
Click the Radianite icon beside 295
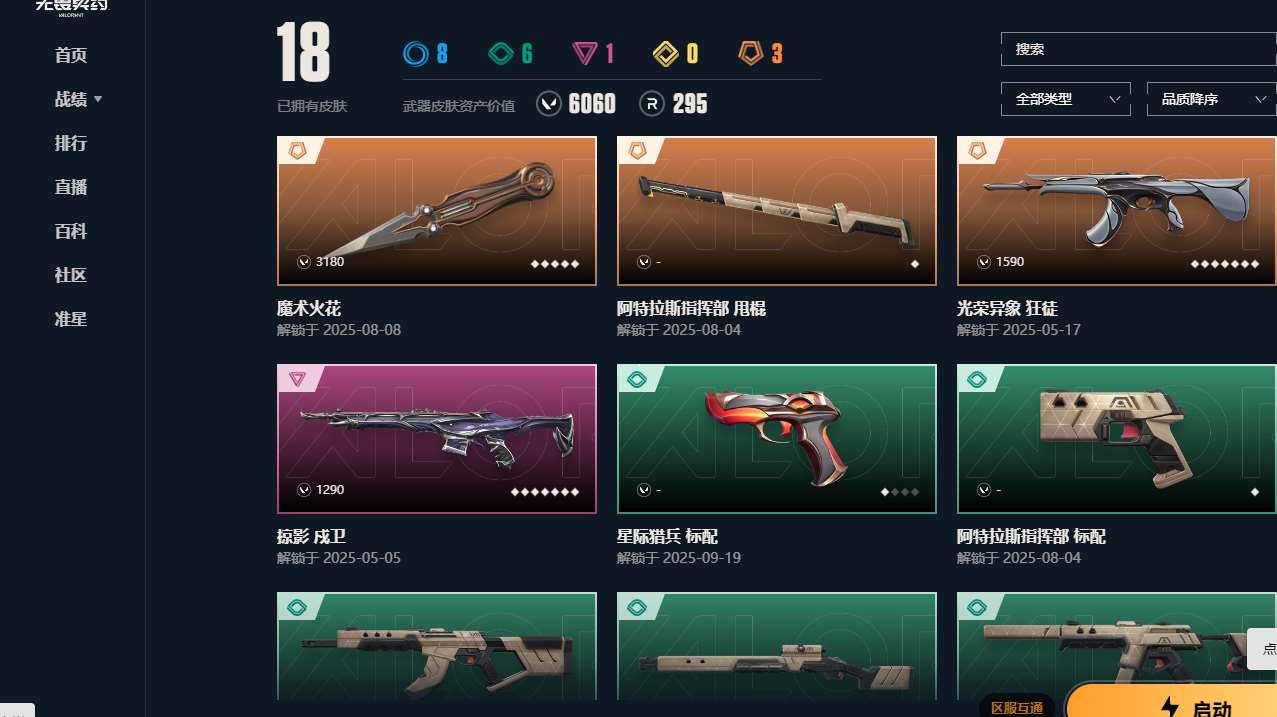tap(652, 103)
